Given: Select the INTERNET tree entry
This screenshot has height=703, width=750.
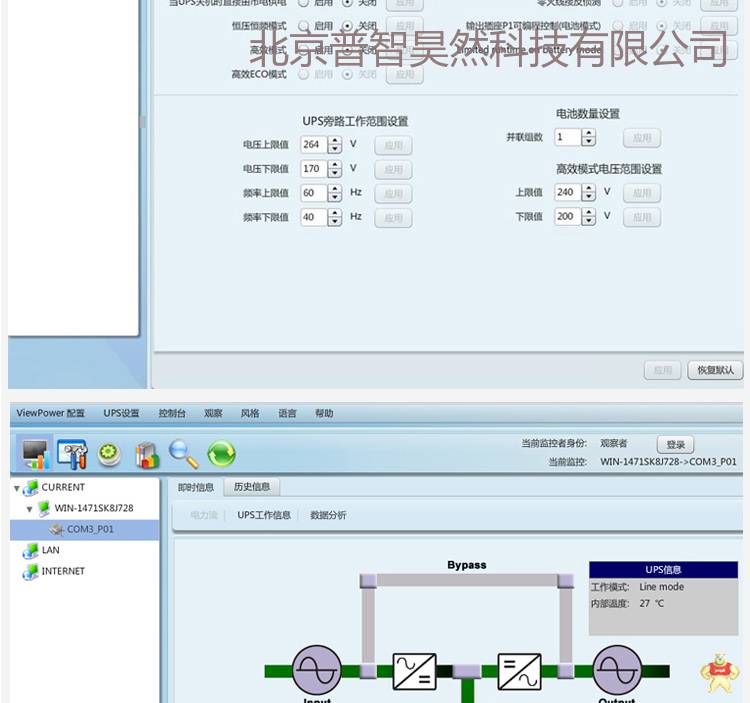Looking at the screenshot, I should coord(63,571).
